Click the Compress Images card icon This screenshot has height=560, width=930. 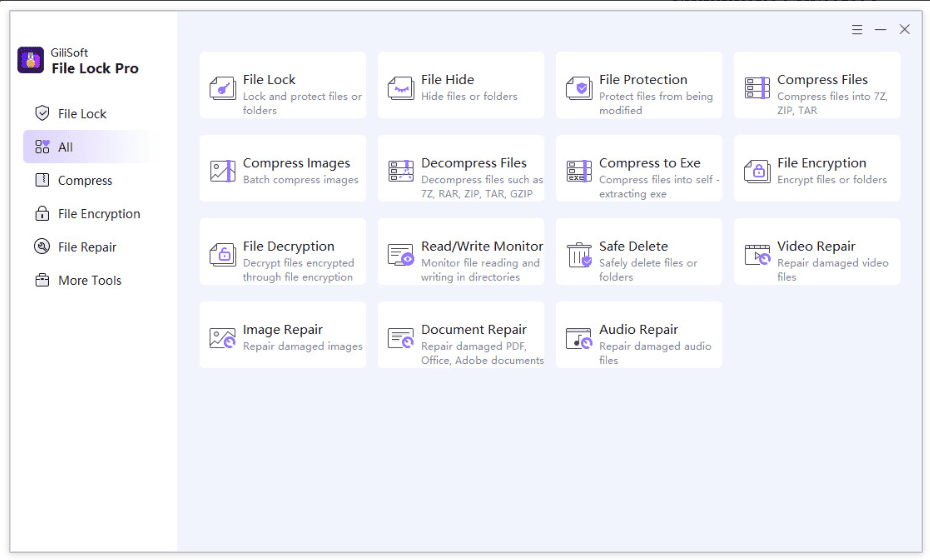point(223,171)
